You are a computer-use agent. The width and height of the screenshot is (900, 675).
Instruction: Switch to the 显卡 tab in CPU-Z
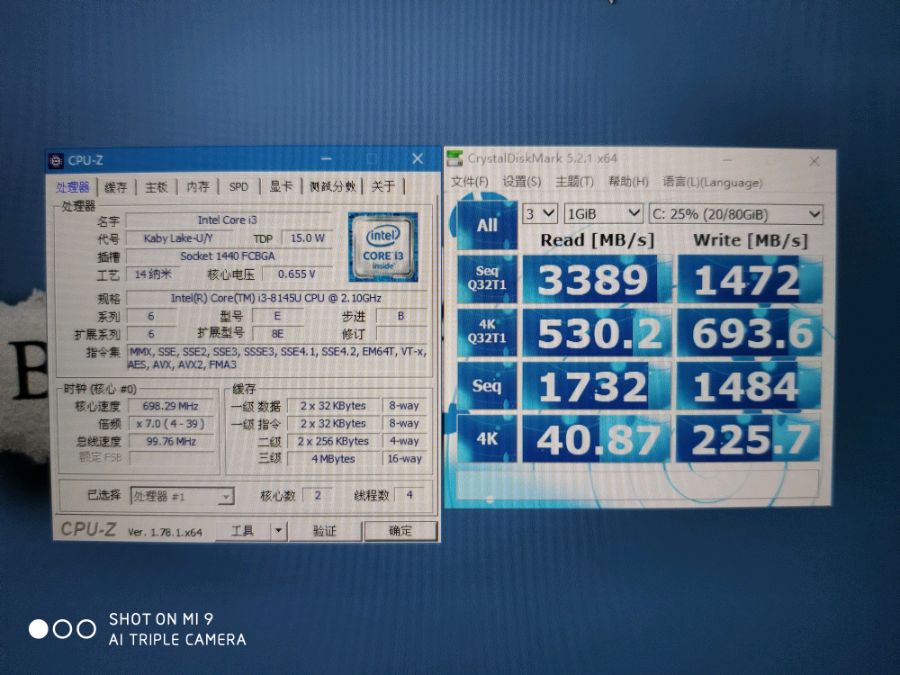pos(281,186)
